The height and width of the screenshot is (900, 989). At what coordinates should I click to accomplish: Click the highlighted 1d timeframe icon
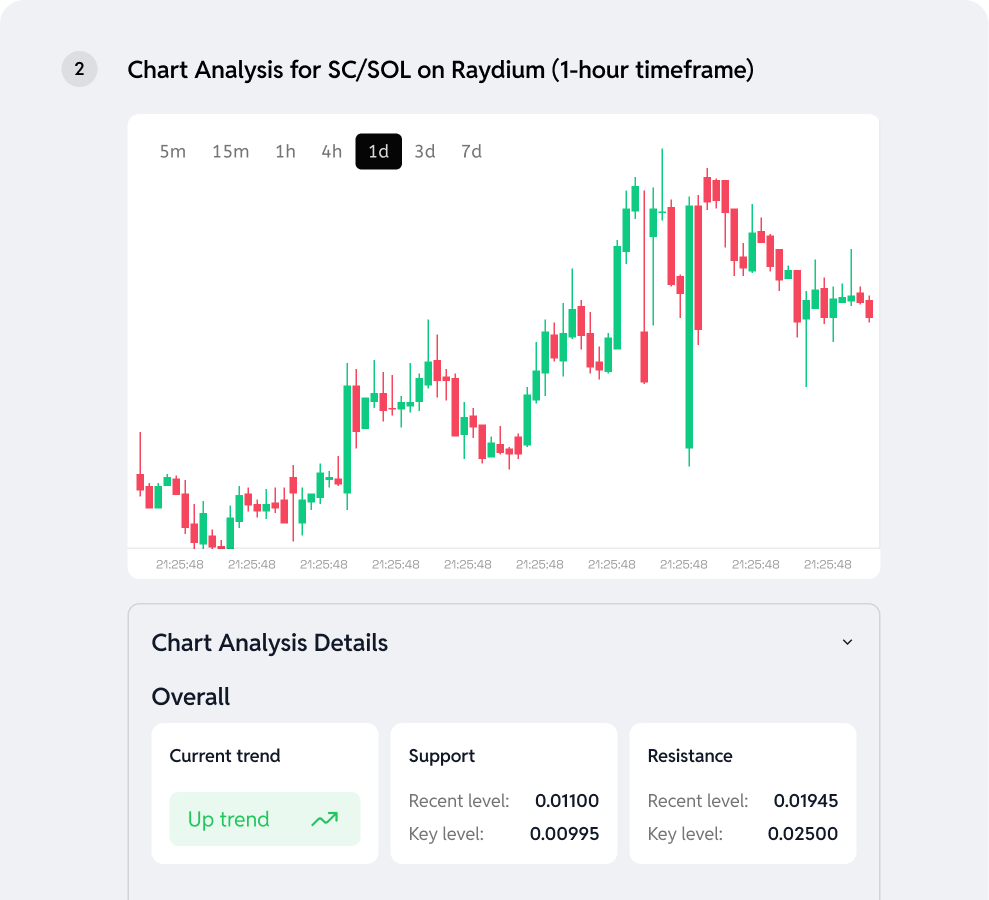coord(377,151)
